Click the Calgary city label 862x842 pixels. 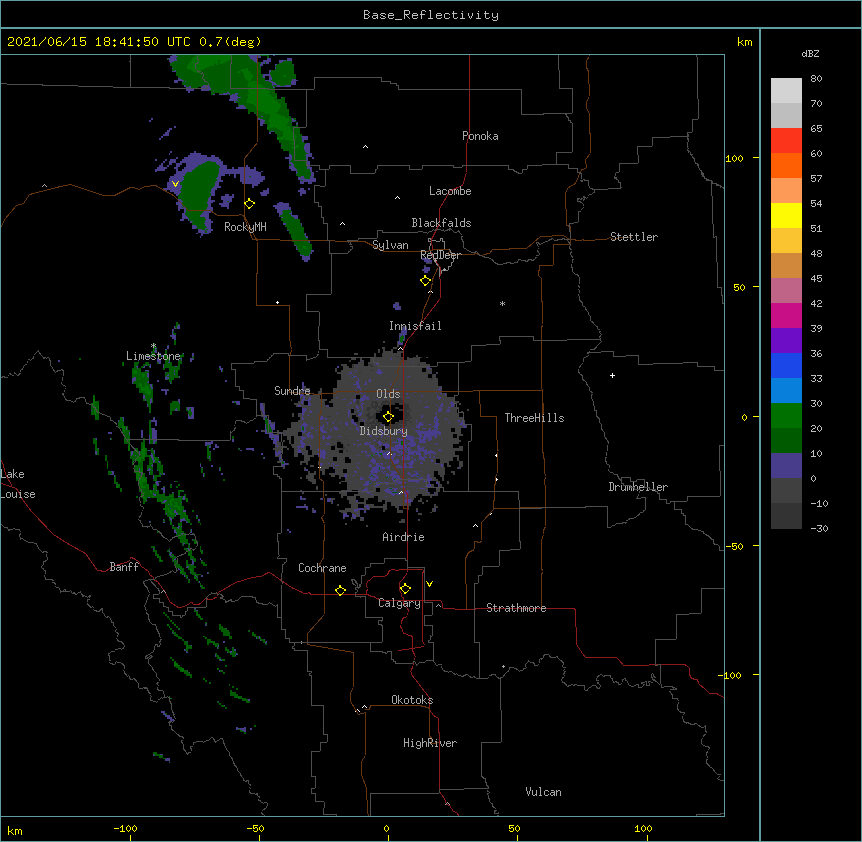(x=399, y=603)
